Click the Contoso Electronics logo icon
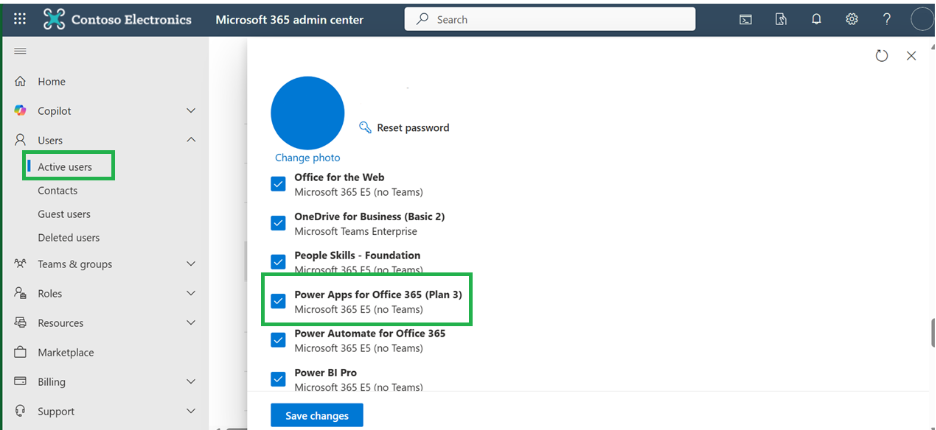This screenshot has width=936, height=430. click(x=54, y=19)
